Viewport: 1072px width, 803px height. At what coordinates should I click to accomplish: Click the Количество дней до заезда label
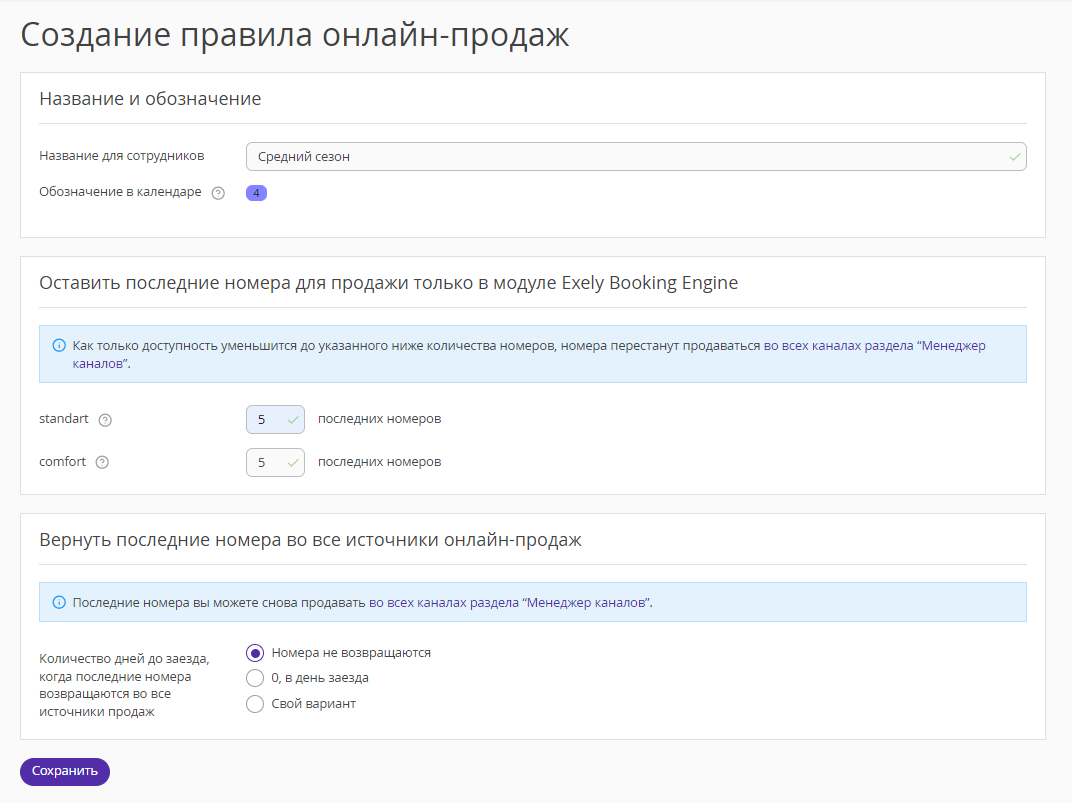[x=124, y=685]
